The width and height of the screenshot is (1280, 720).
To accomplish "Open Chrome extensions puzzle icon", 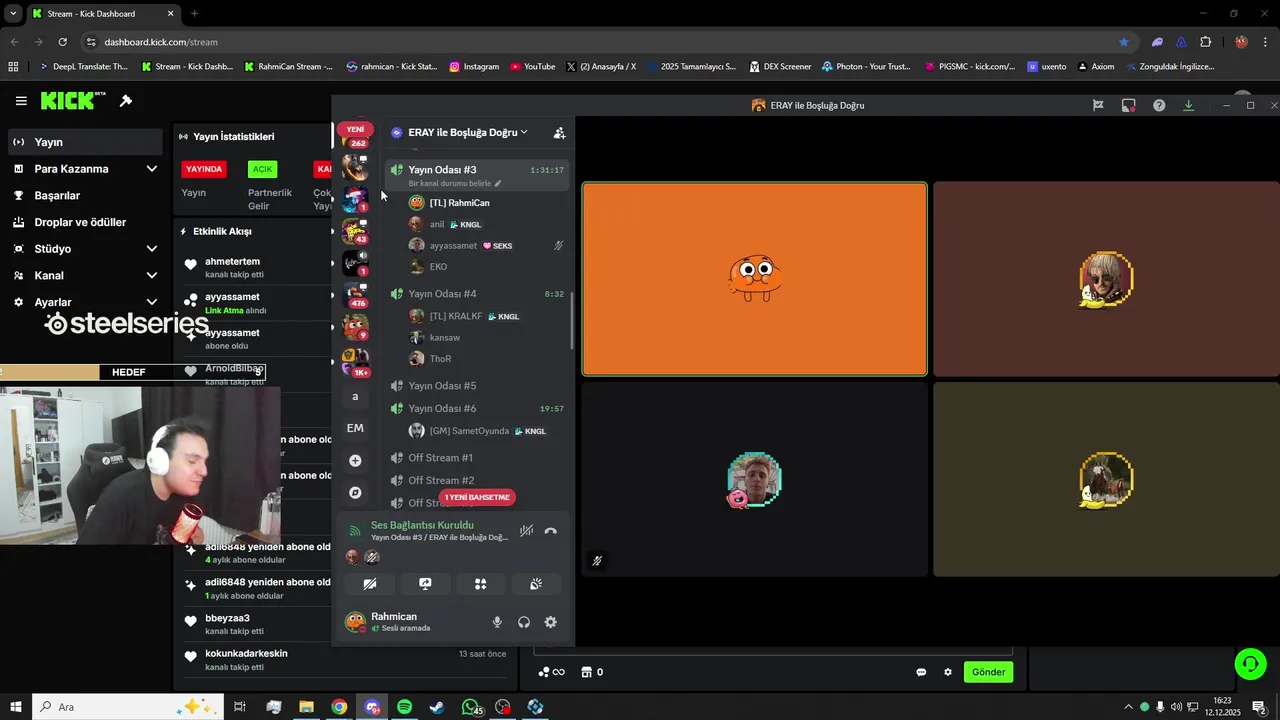I will 1205,42.
